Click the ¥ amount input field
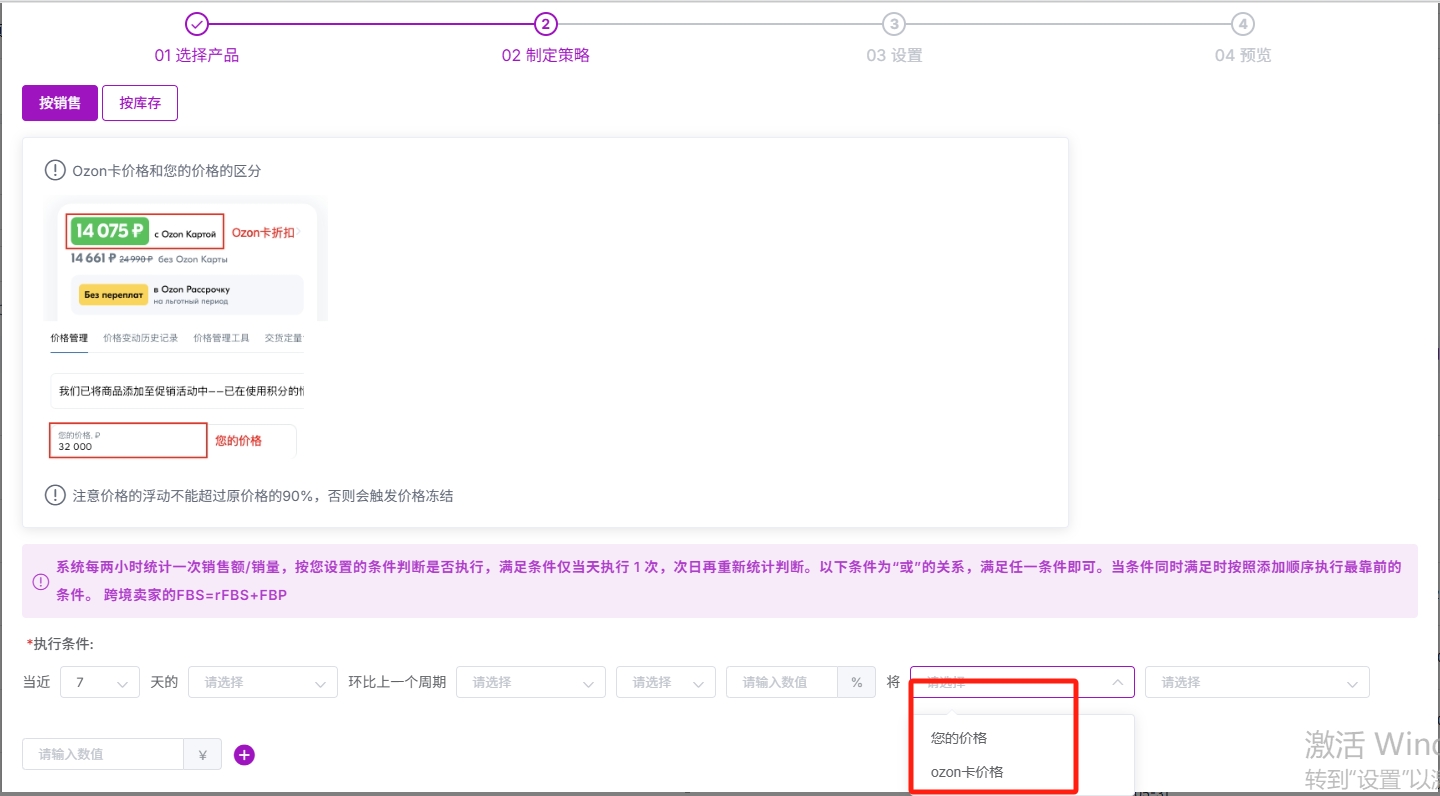The image size is (1440, 796). 103,754
